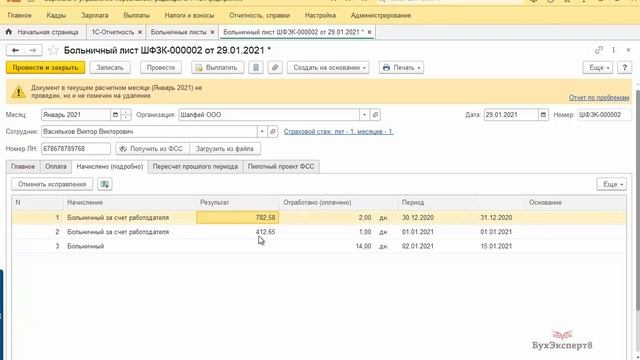Copy document link via the chain icon

598,50
